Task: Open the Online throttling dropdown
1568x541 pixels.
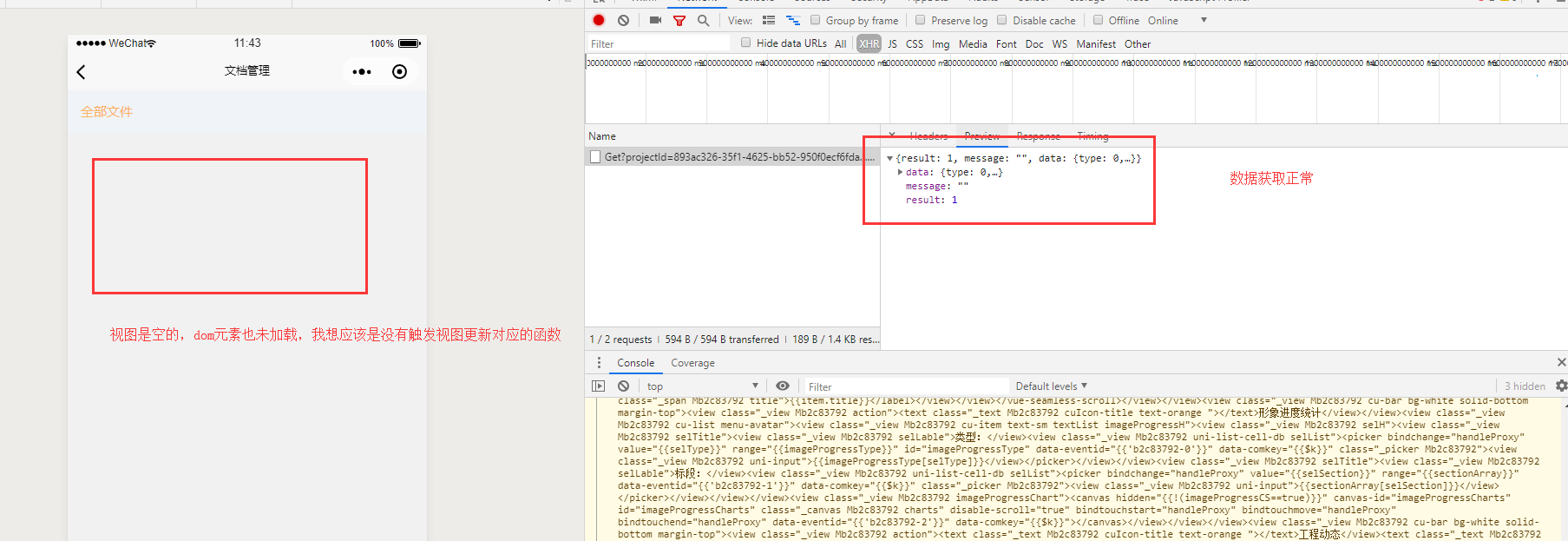Action: [1203, 20]
